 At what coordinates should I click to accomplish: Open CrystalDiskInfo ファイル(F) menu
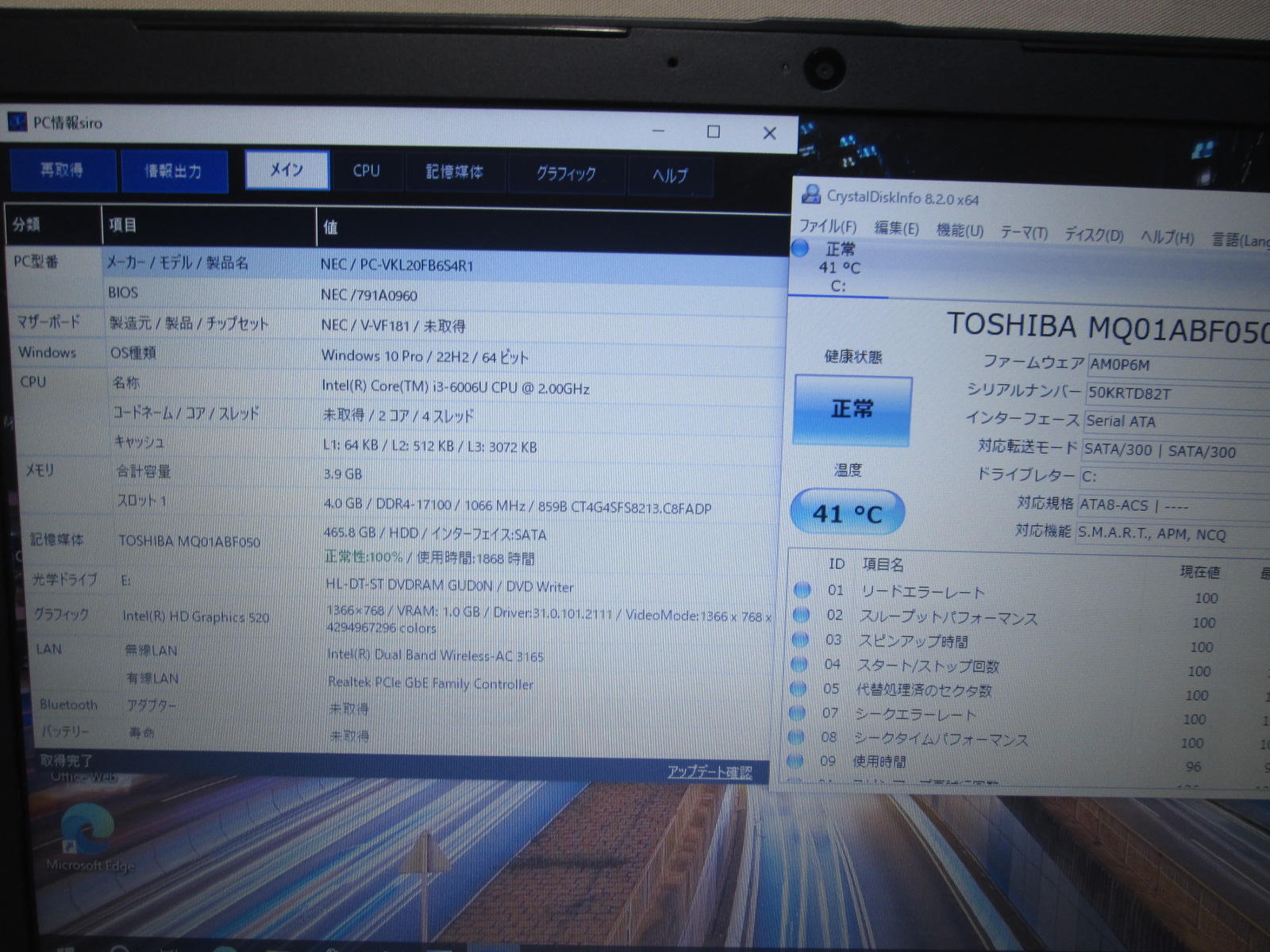pyautogui.click(x=828, y=226)
